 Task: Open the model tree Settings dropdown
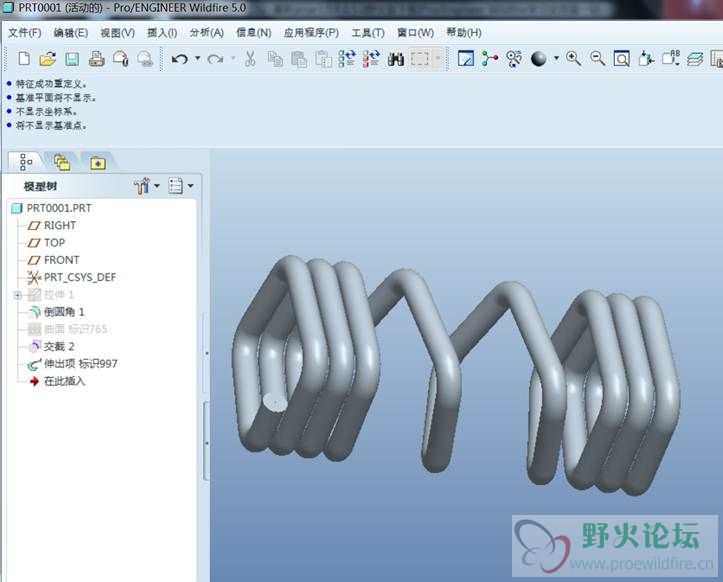click(x=146, y=186)
